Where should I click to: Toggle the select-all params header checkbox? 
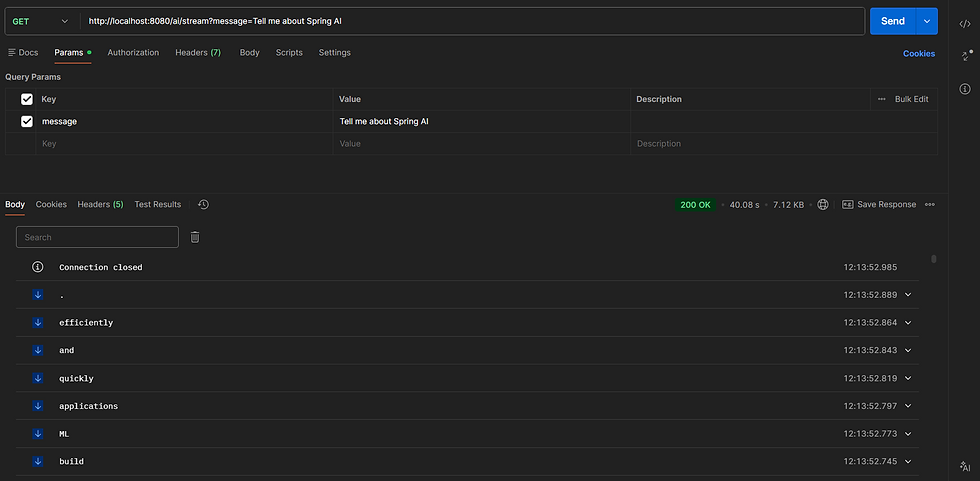coord(27,99)
